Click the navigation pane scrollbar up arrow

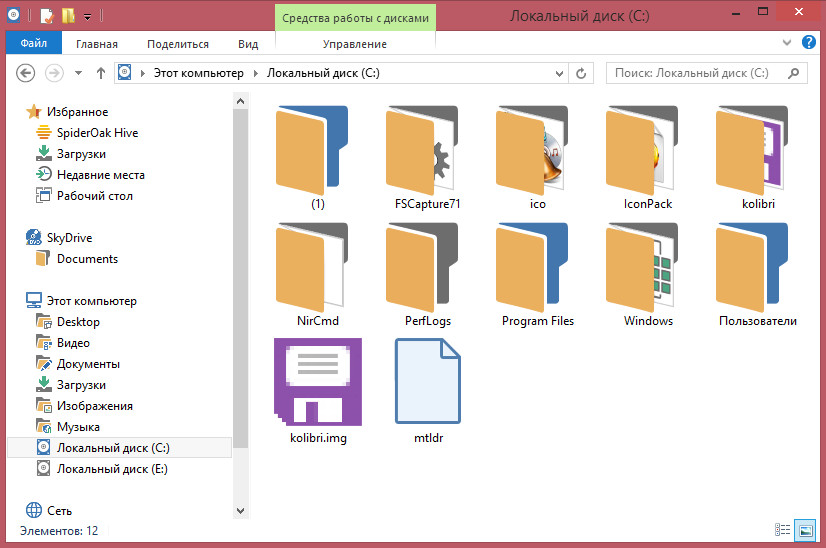(241, 101)
